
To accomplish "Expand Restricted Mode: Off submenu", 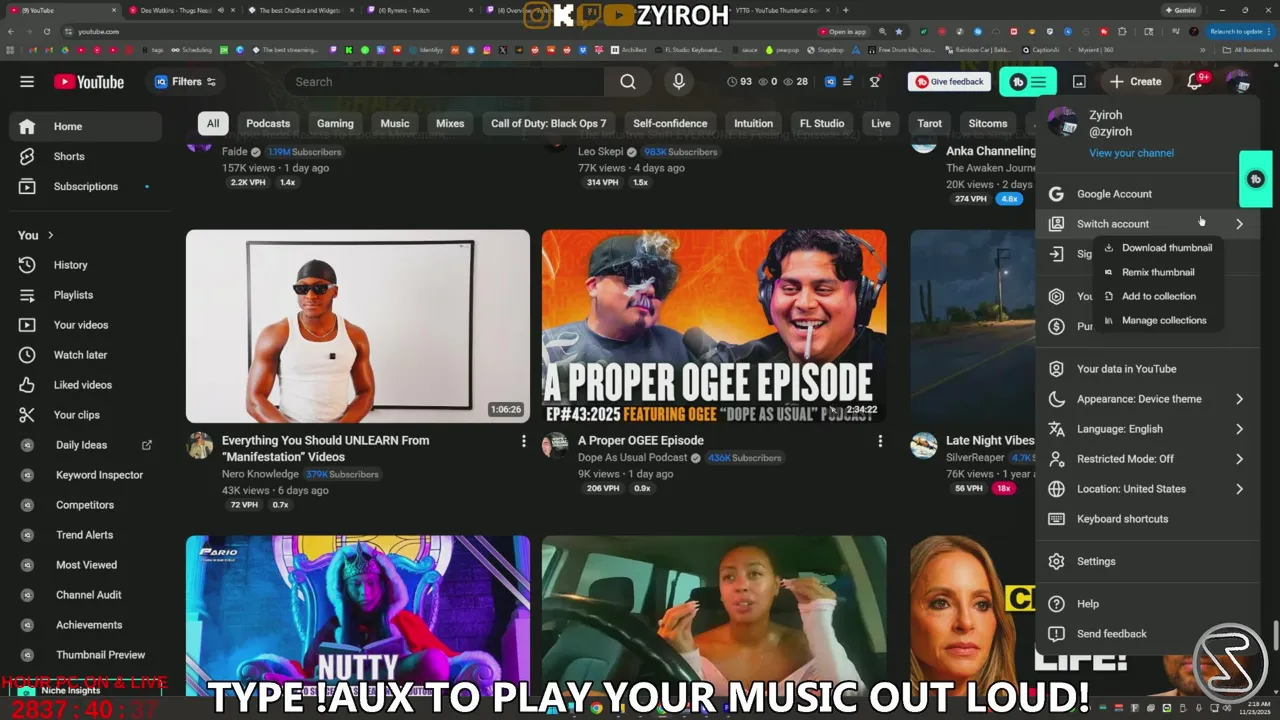I will pyautogui.click(x=1239, y=459).
